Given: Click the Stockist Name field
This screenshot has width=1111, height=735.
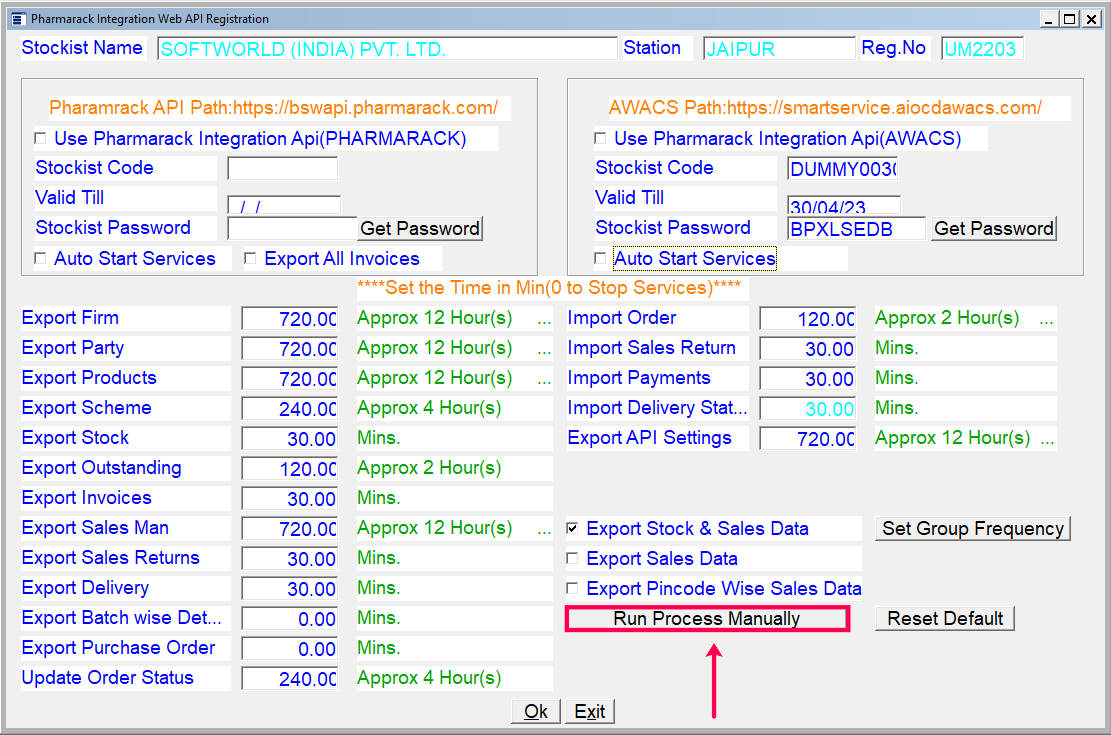Looking at the screenshot, I should point(387,49).
